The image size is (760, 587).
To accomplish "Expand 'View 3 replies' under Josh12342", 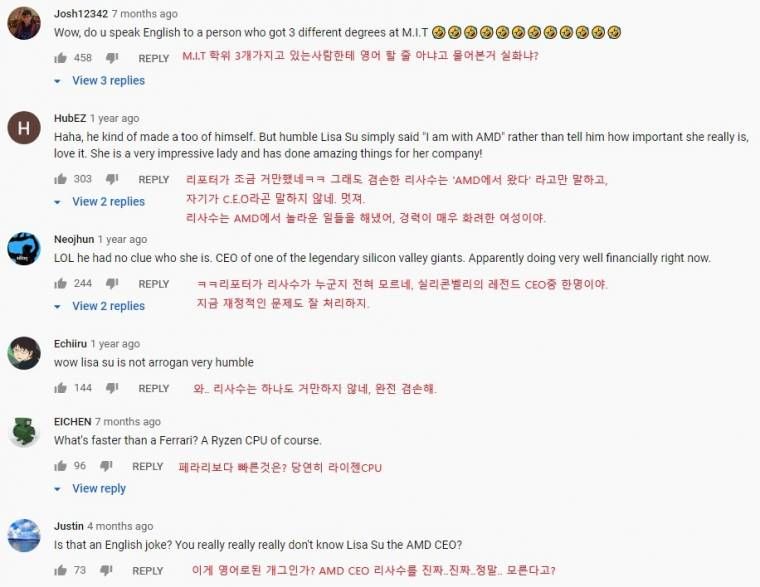I will point(107,81).
